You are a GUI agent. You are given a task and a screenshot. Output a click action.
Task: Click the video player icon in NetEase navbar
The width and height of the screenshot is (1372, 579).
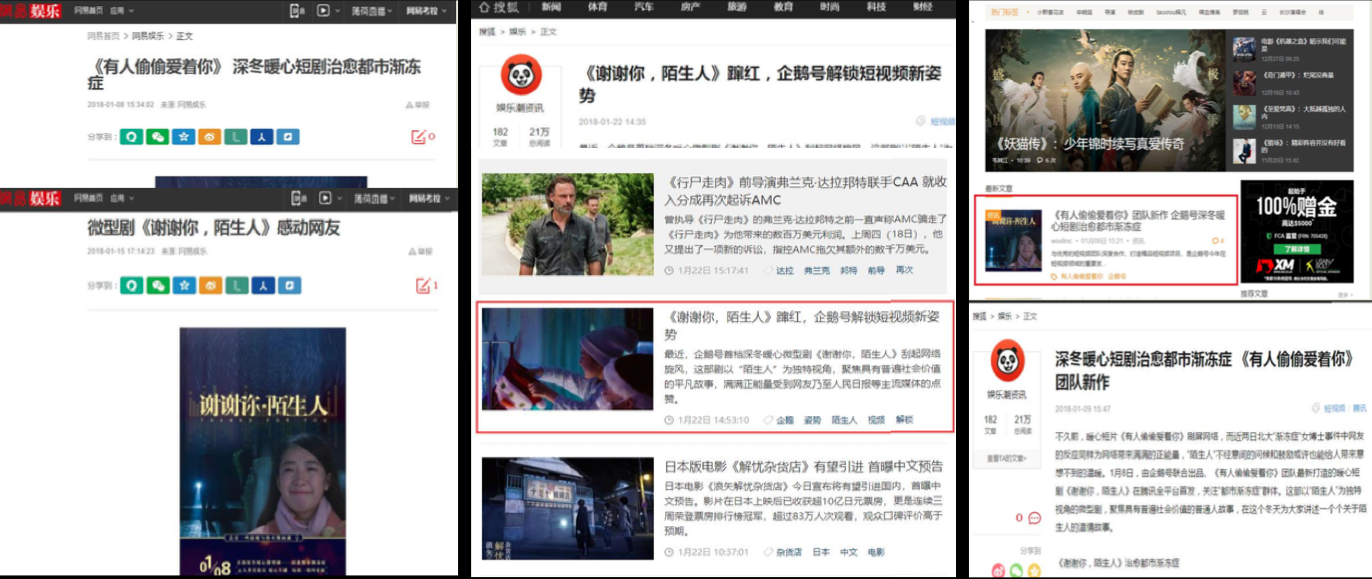click(x=324, y=10)
